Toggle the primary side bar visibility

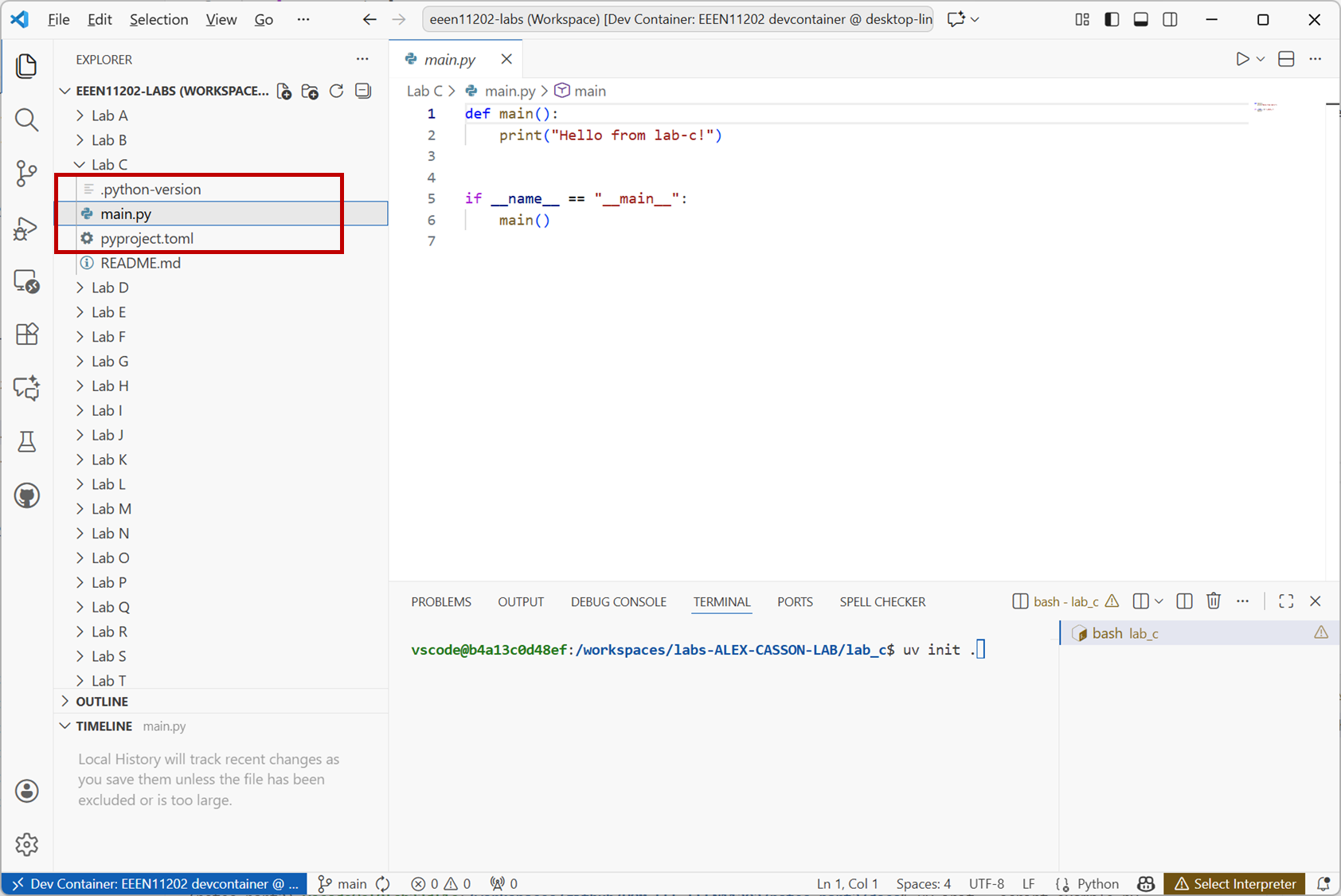click(x=1112, y=20)
